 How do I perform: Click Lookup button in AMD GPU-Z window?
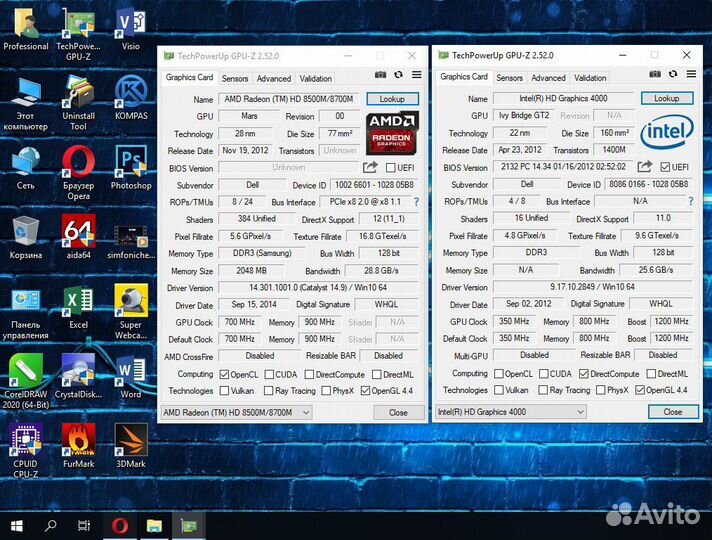392,99
